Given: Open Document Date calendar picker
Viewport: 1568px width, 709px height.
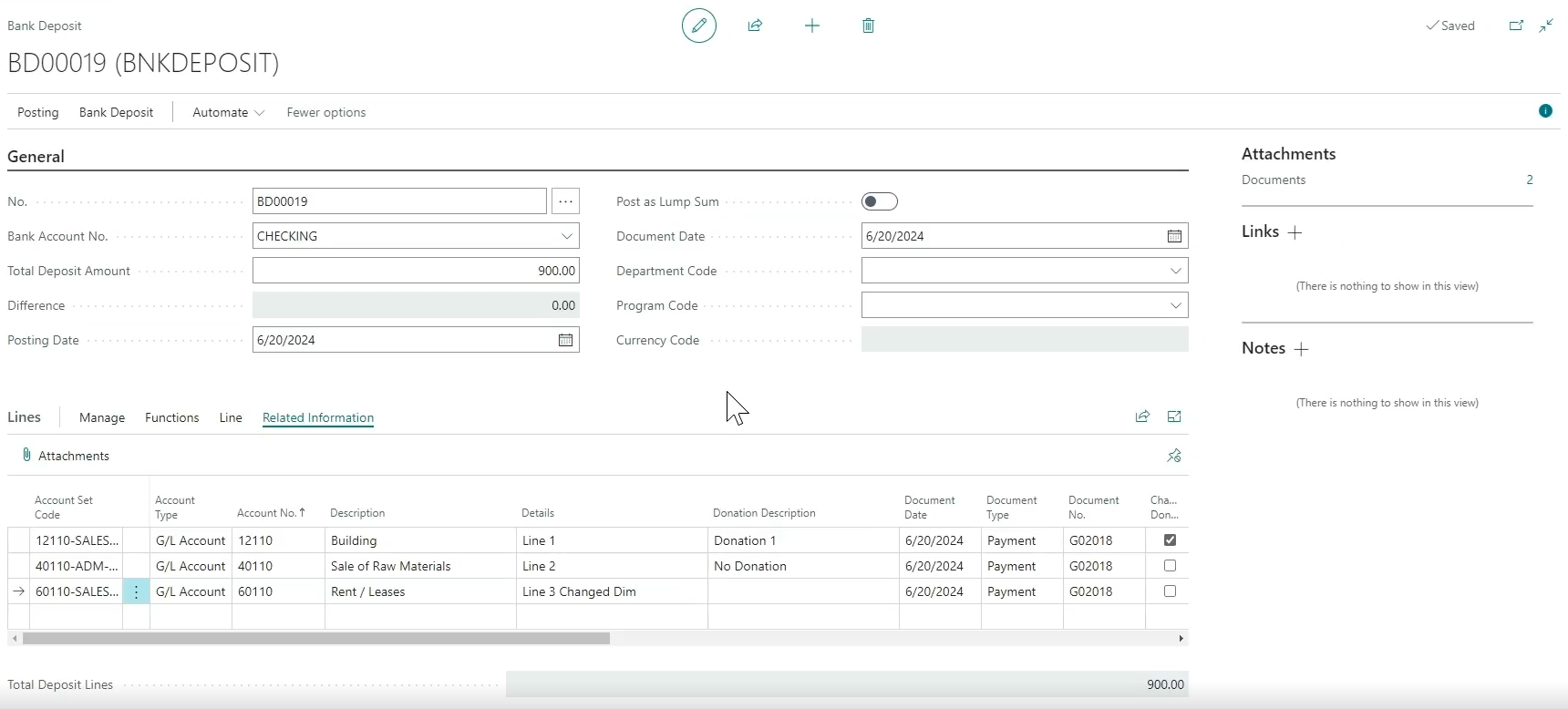Looking at the screenshot, I should click(x=1174, y=236).
